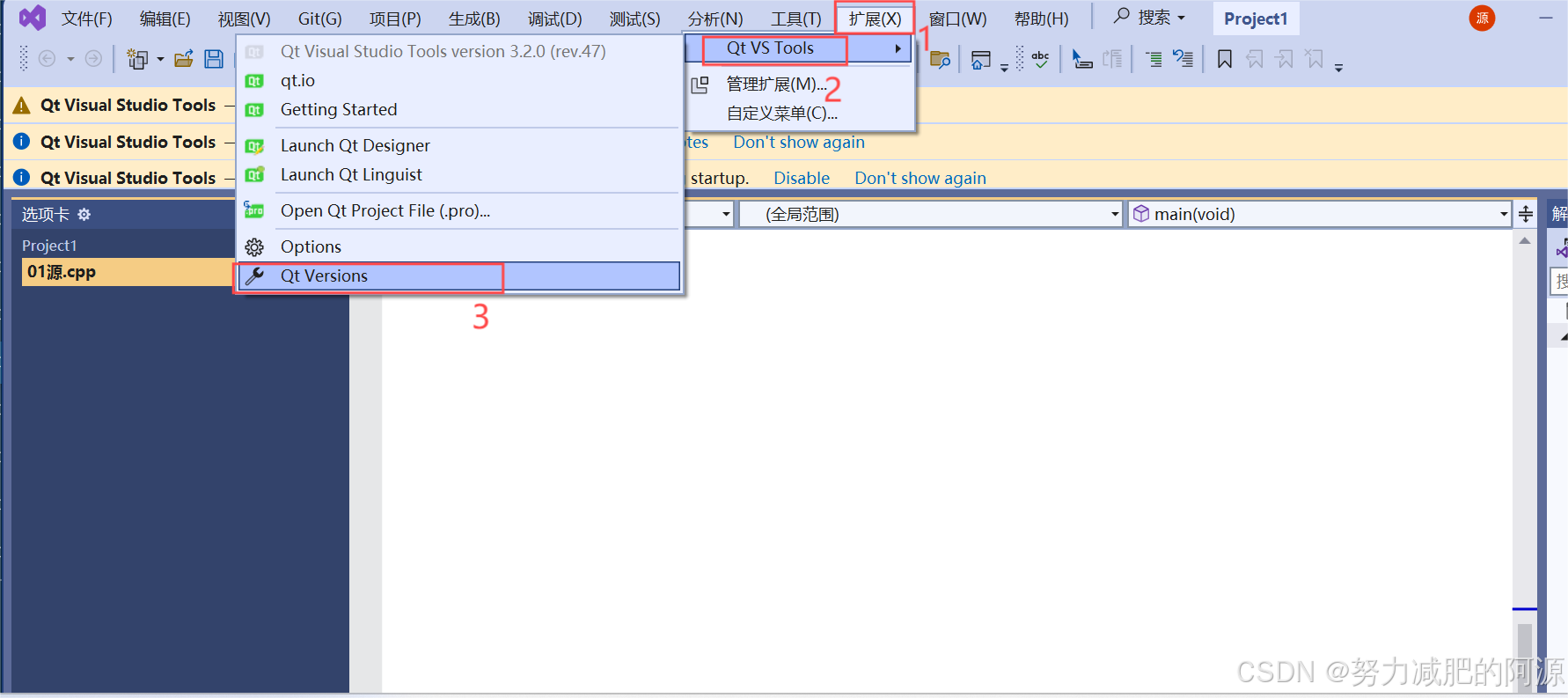Image resolution: width=1568 pixels, height=698 pixels.
Task: Click the Disable link in info bar
Action: (x=802, y=178)
